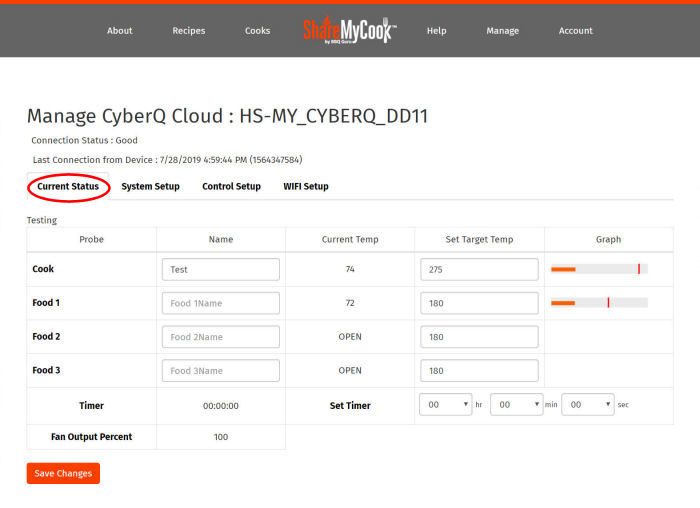
Task: Switch to the Control Setup tab
Action: tap(231, 187)
